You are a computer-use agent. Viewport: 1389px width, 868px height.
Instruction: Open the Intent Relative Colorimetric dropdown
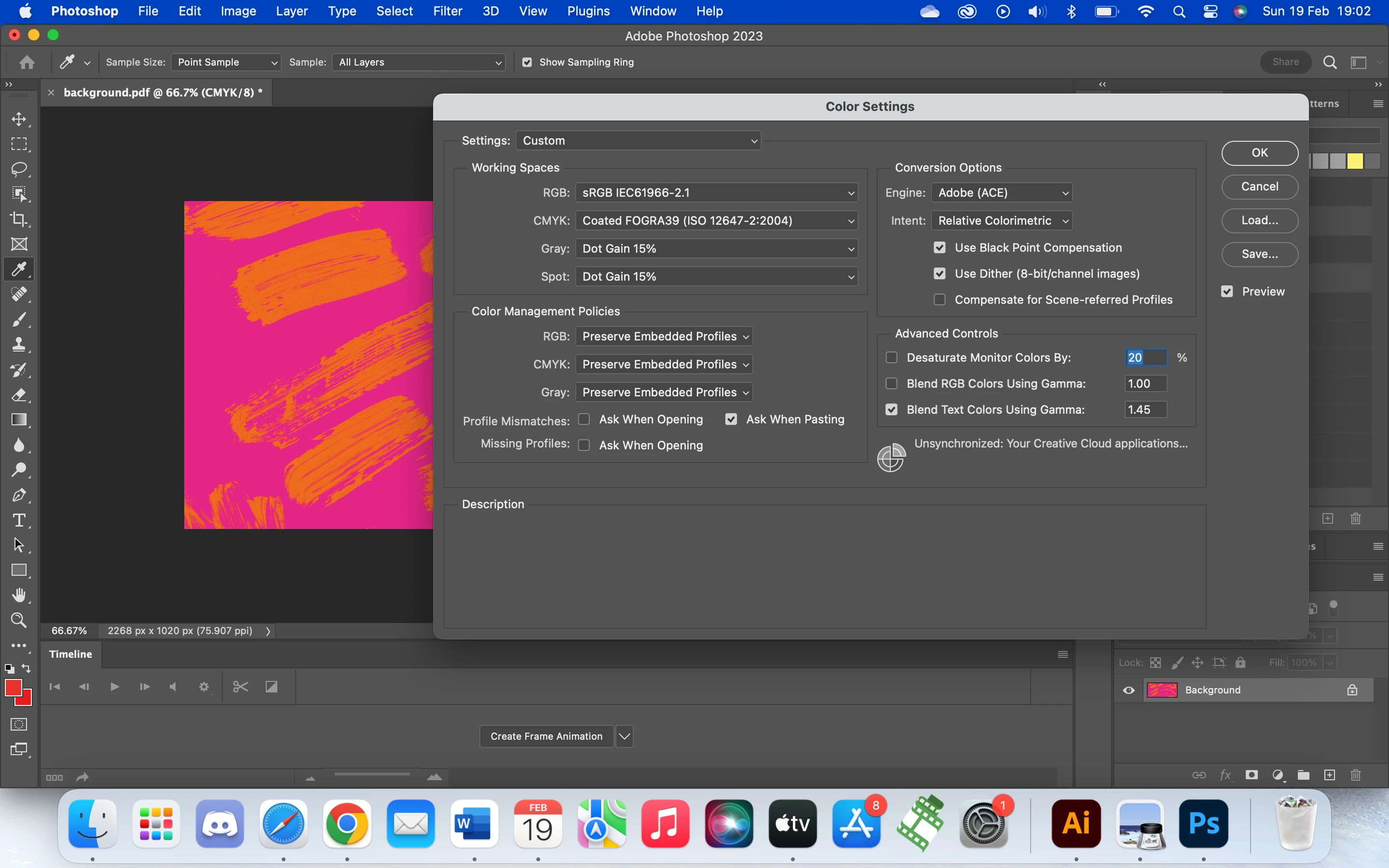click(x=1002, y=220)
